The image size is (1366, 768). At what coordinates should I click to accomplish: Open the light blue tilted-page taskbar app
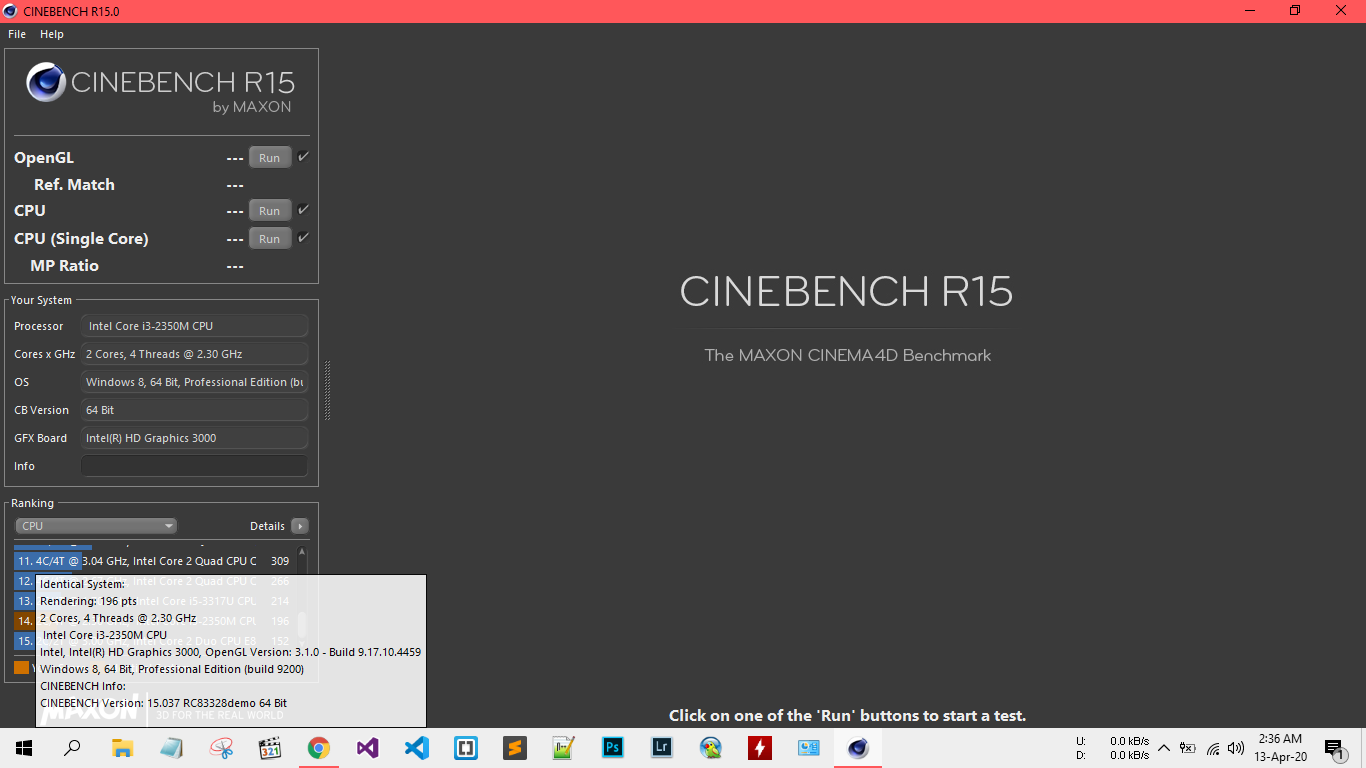point(171,748)
